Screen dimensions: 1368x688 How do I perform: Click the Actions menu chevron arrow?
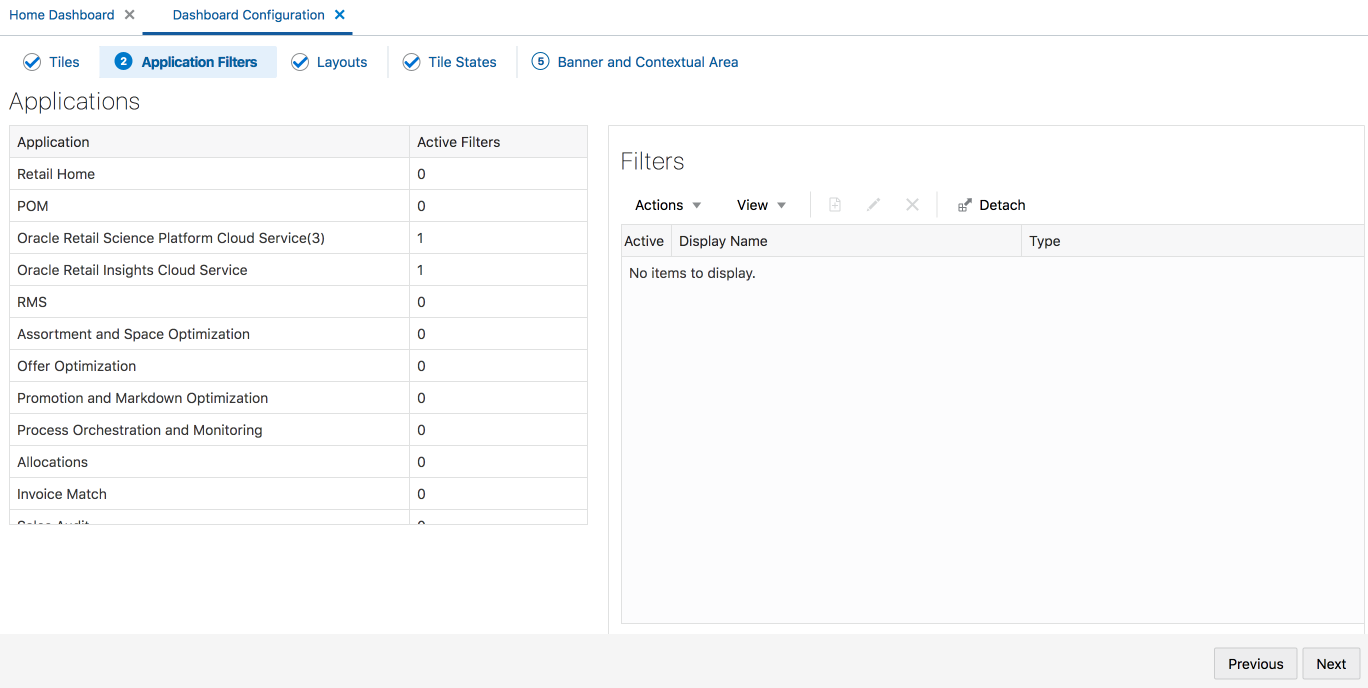coord(695,204)
